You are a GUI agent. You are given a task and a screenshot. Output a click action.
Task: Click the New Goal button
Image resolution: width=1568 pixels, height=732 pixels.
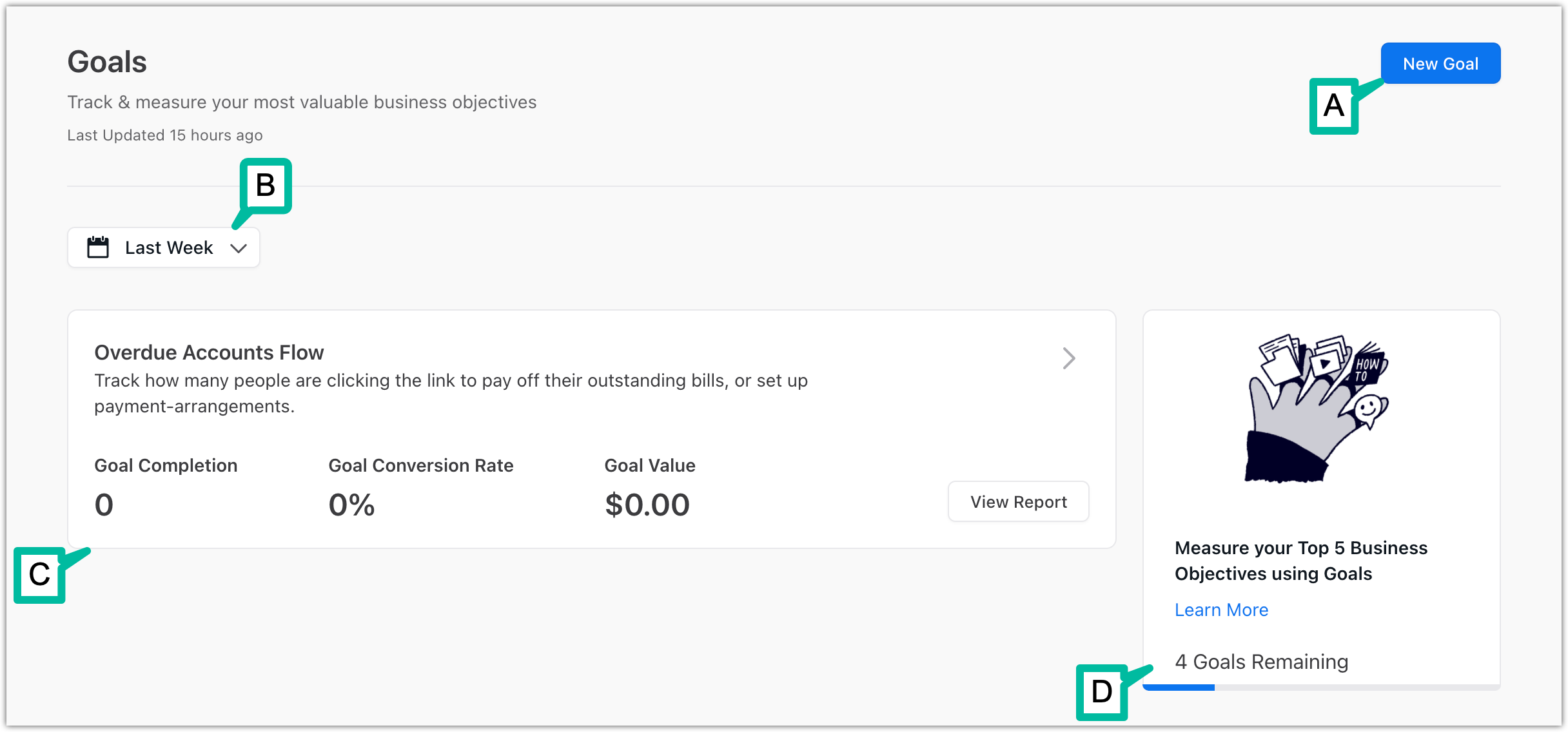coord(1440,63)
